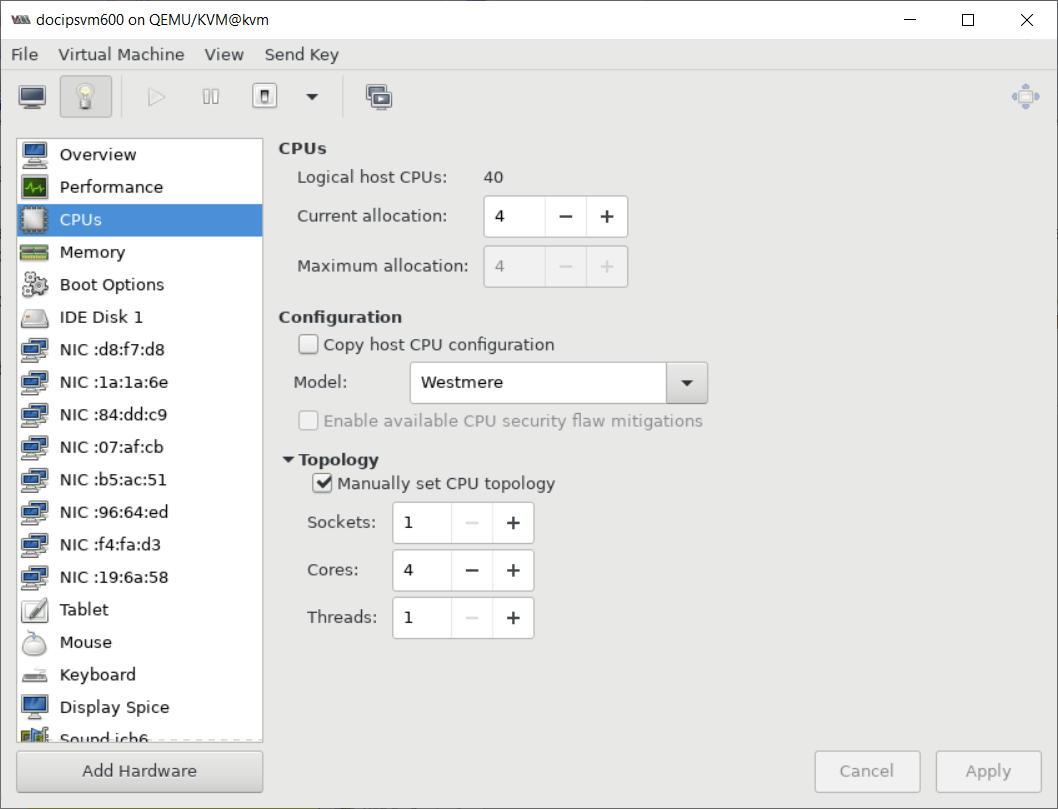Click the Cores value input field
This screenshot has width=1058, height=809.
point(422,570)
